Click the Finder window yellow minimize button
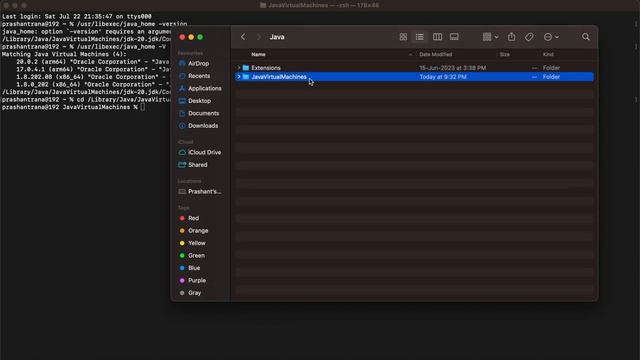 click(x=191, y=37)
